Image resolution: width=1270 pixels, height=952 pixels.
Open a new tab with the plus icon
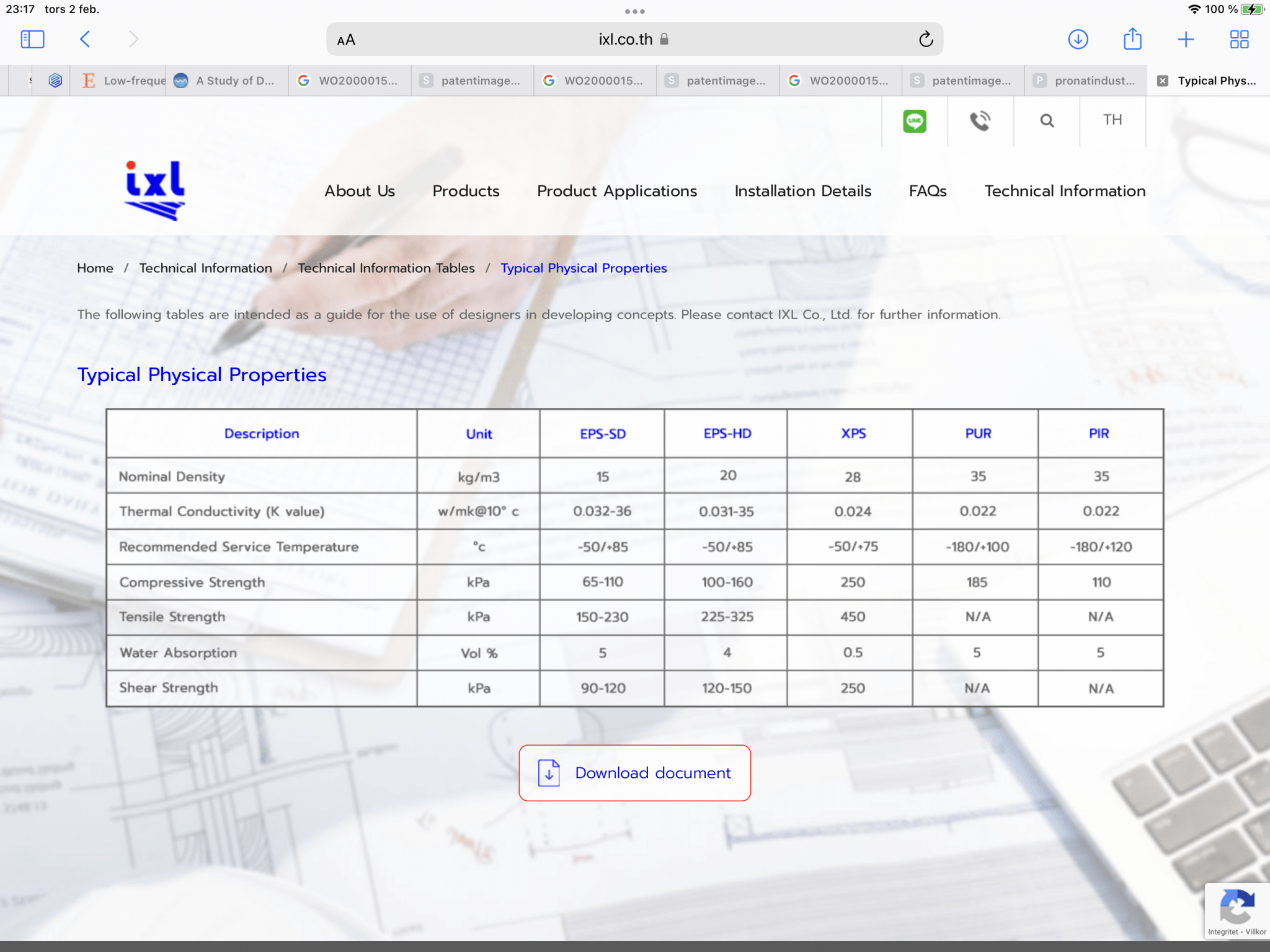pos(1186,40)
